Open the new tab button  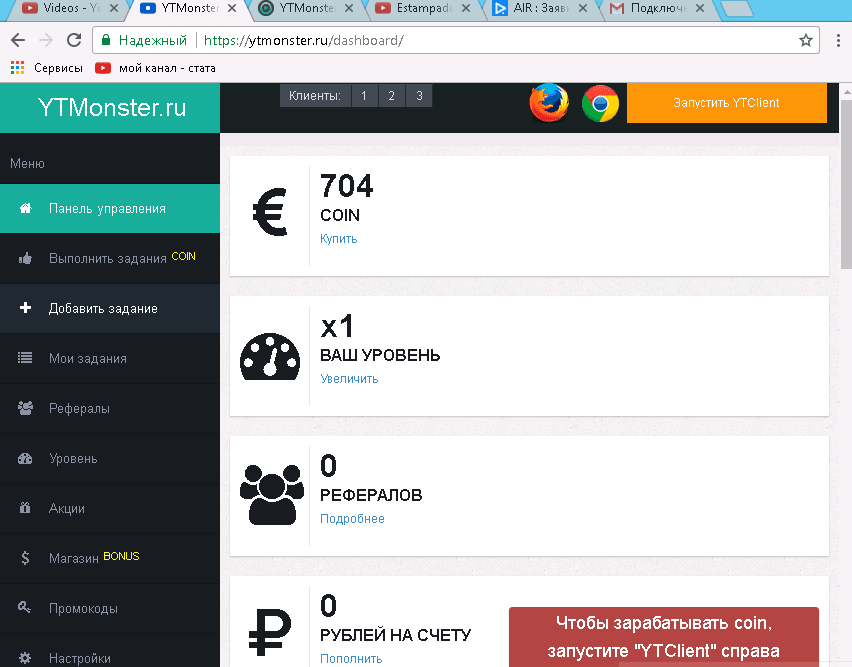pos(736,8)
